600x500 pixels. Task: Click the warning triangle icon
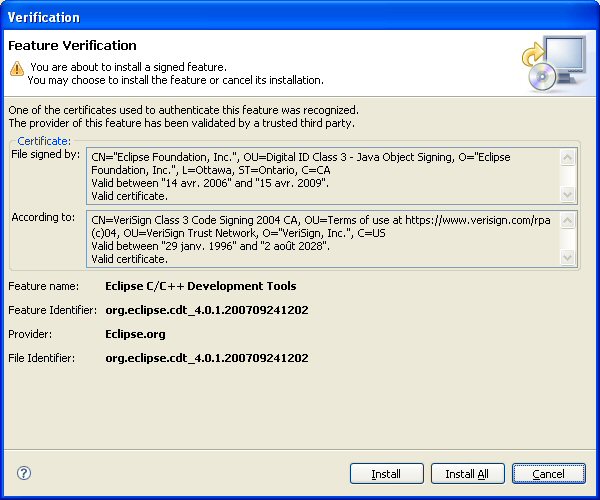[16, 68]
